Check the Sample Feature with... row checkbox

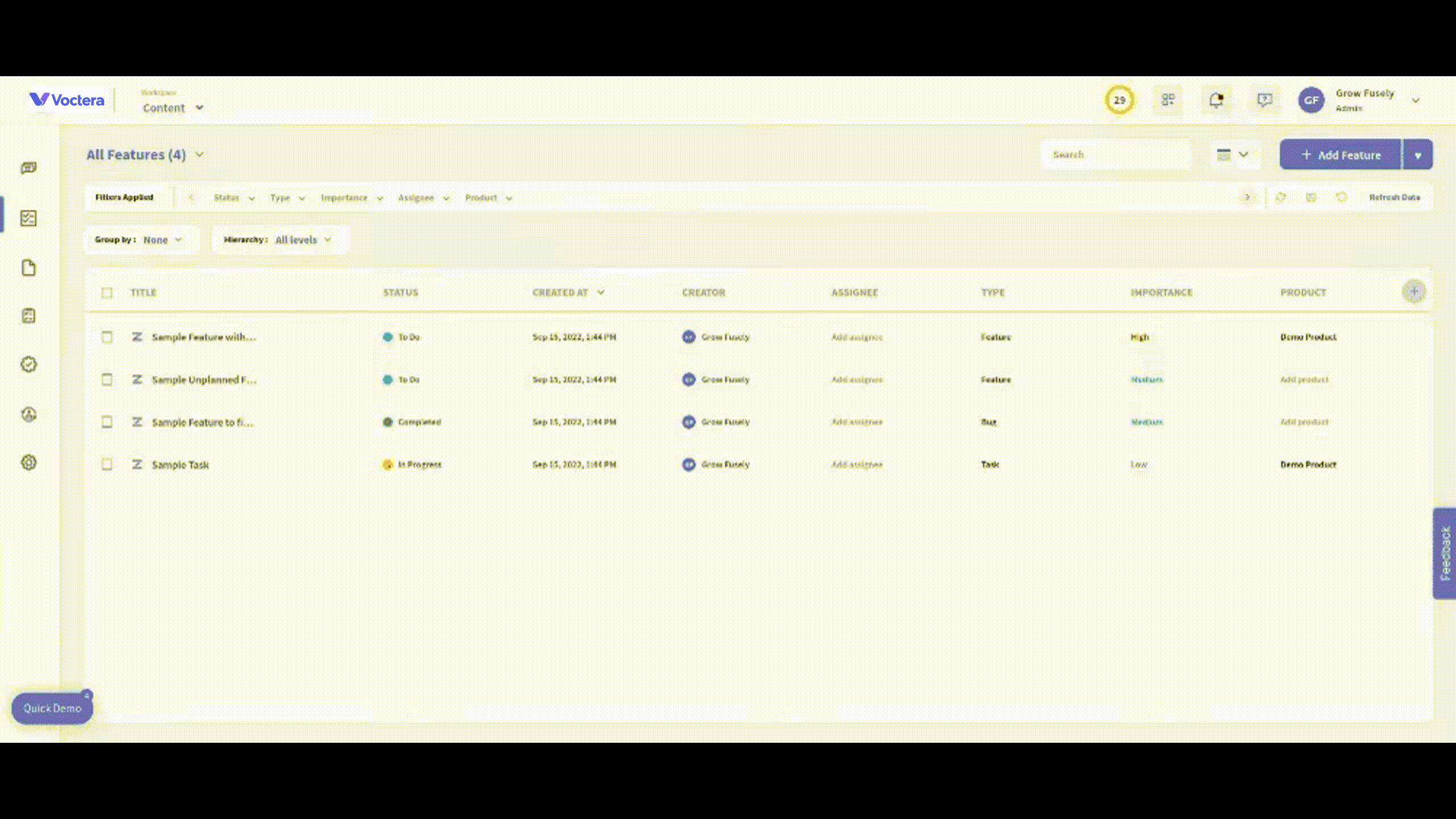coord(107,337)
